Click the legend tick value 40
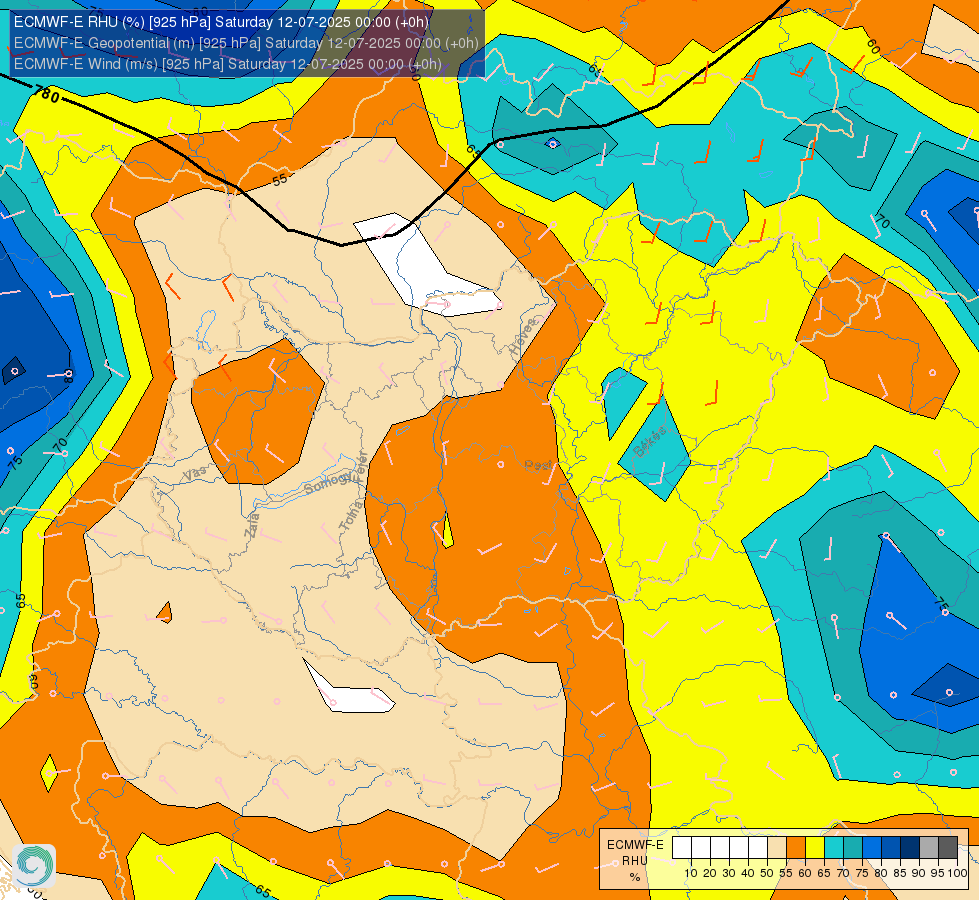 point(748,873)
